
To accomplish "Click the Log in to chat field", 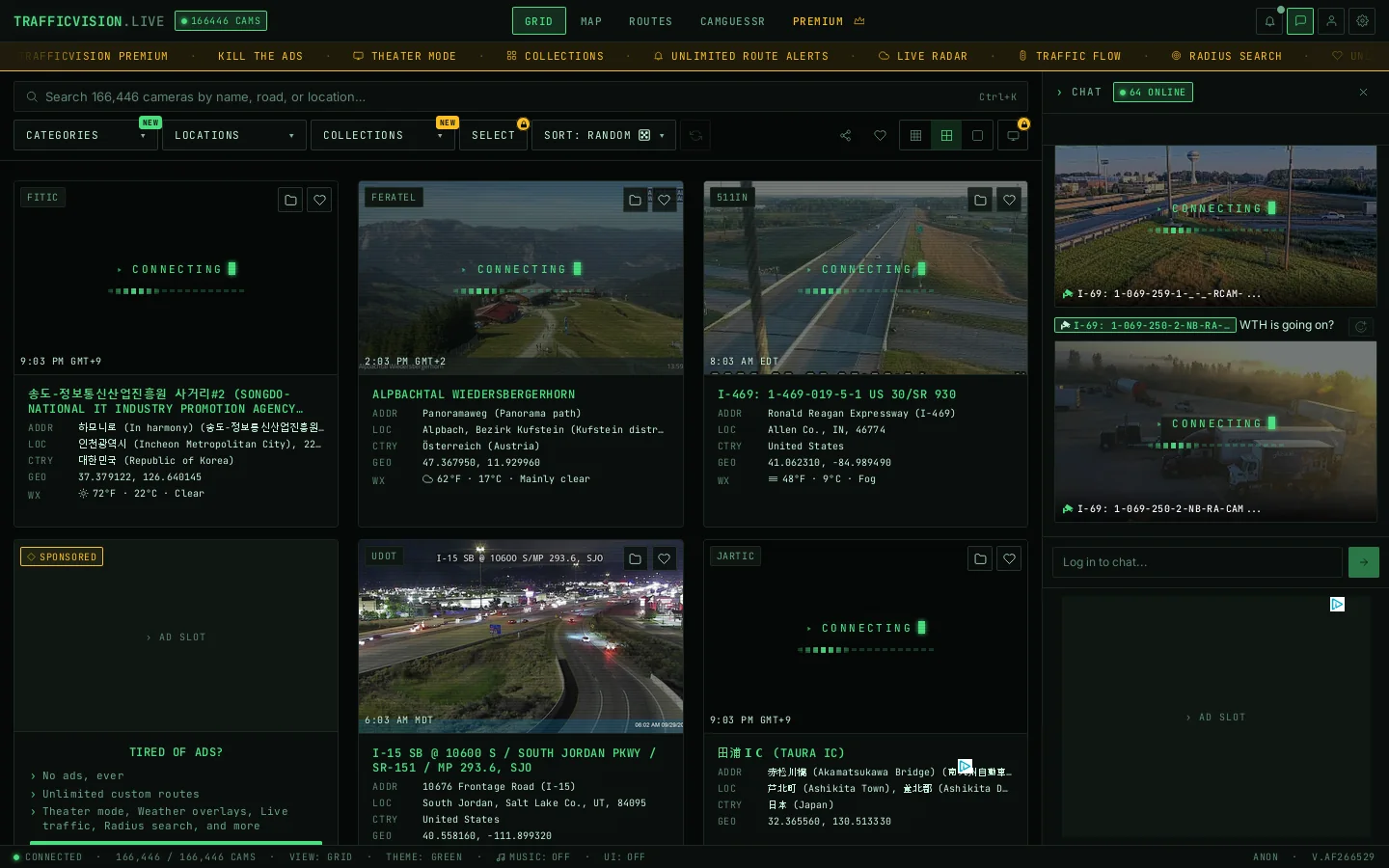I will 1197,562.
